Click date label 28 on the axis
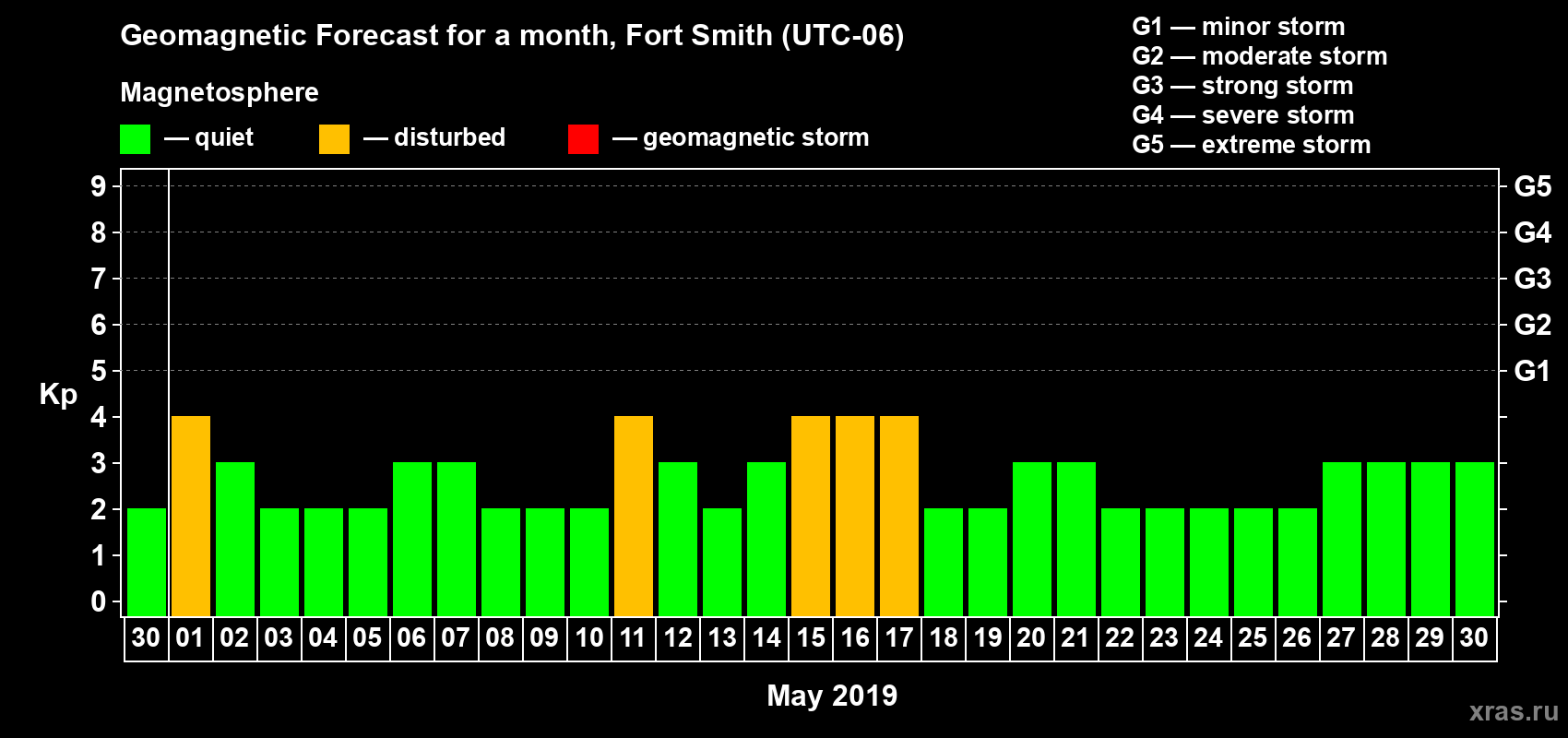 [x=1385, y=637]
